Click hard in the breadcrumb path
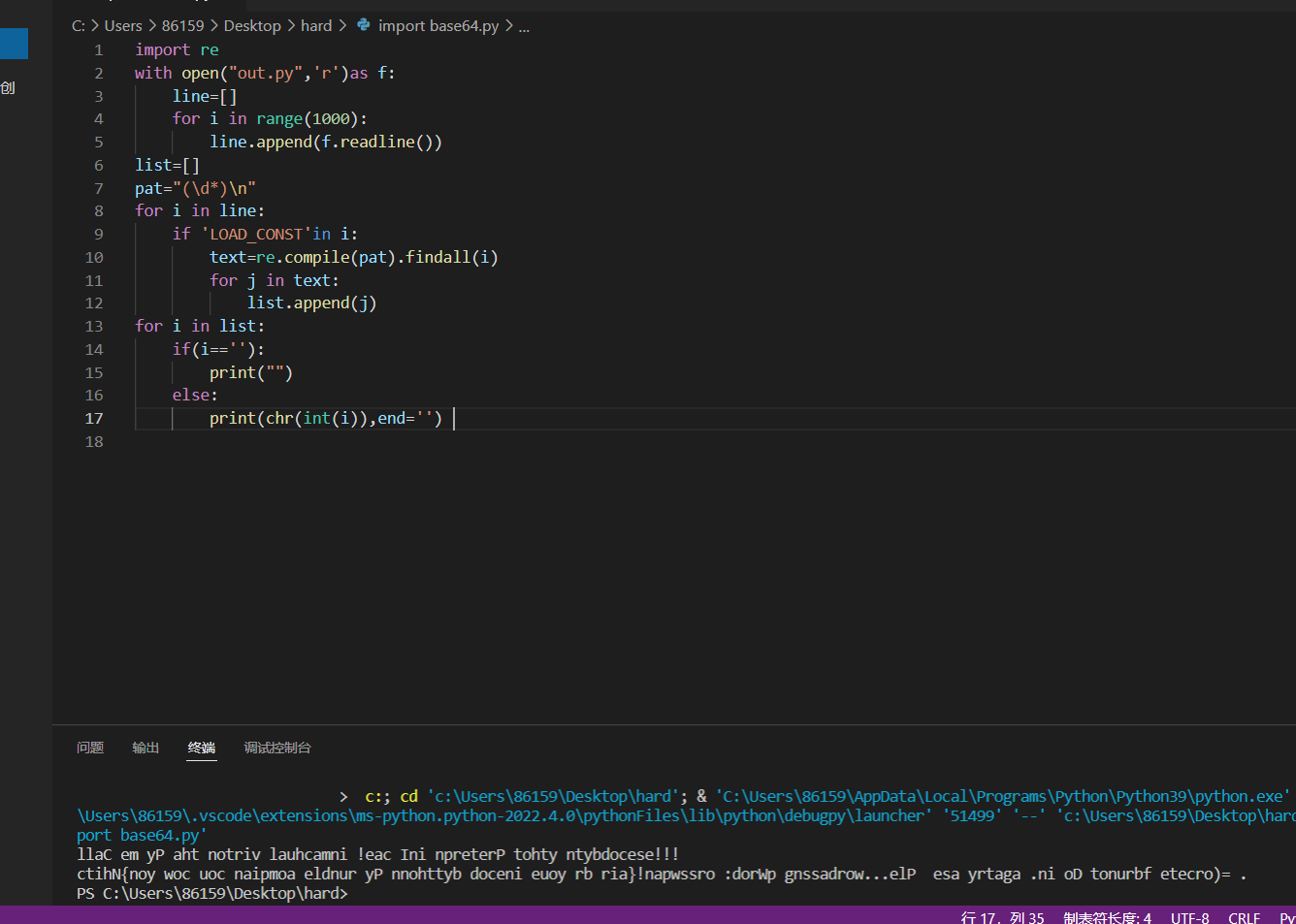 coord(316,25)
